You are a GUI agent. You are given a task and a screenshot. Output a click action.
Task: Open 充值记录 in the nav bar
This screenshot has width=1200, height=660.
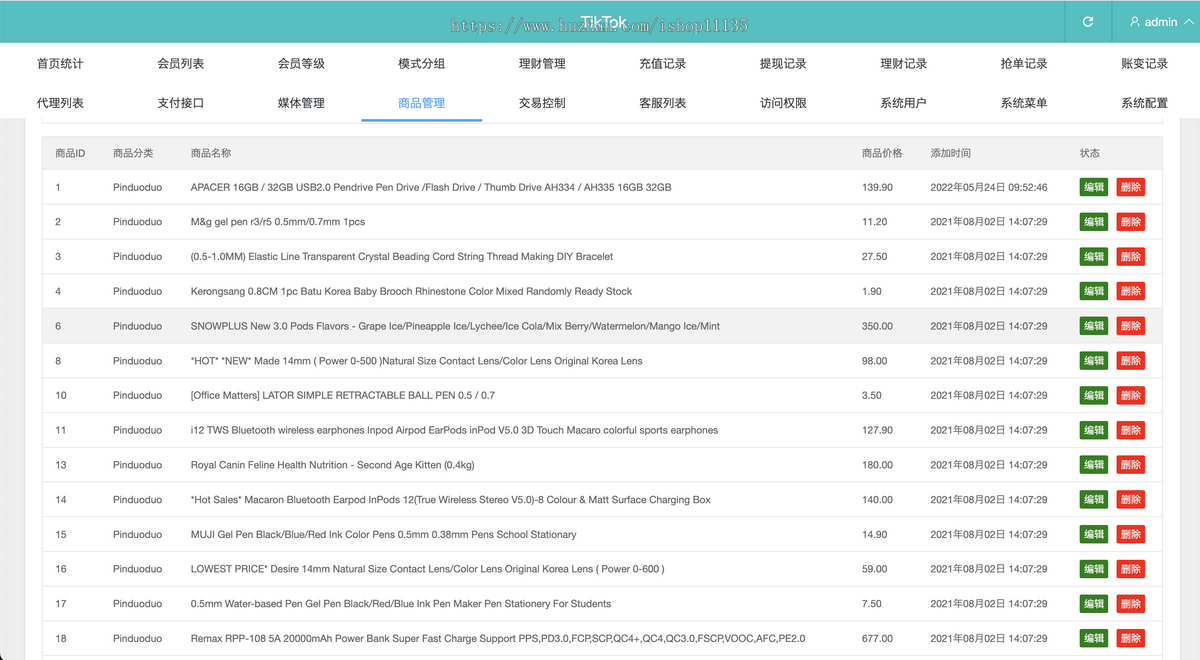tap(662, 62)
